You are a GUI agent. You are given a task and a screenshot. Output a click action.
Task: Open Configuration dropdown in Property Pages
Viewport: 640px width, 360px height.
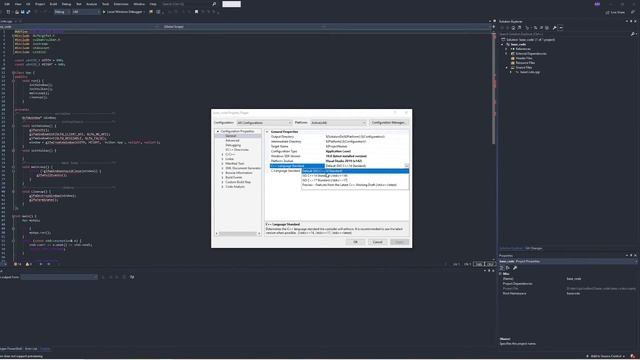click(264, 122)
